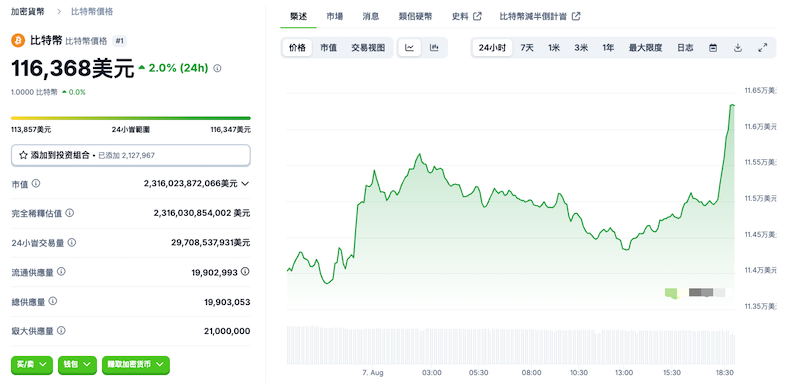The image size is (800, 383).
Task: Click info icon beside 完全稀釋估值
Action: point(70,213)
